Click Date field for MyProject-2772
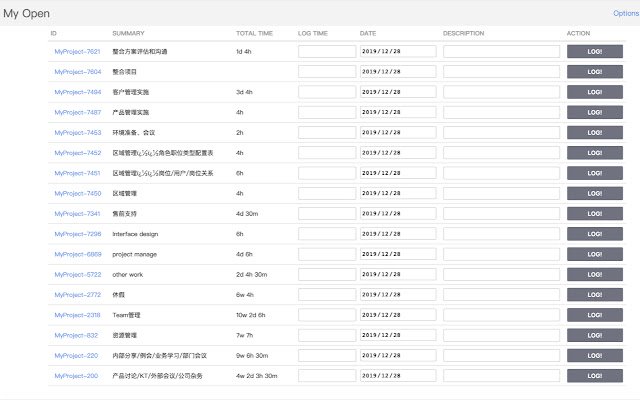640x400 pixels. [x=398, y=295]
